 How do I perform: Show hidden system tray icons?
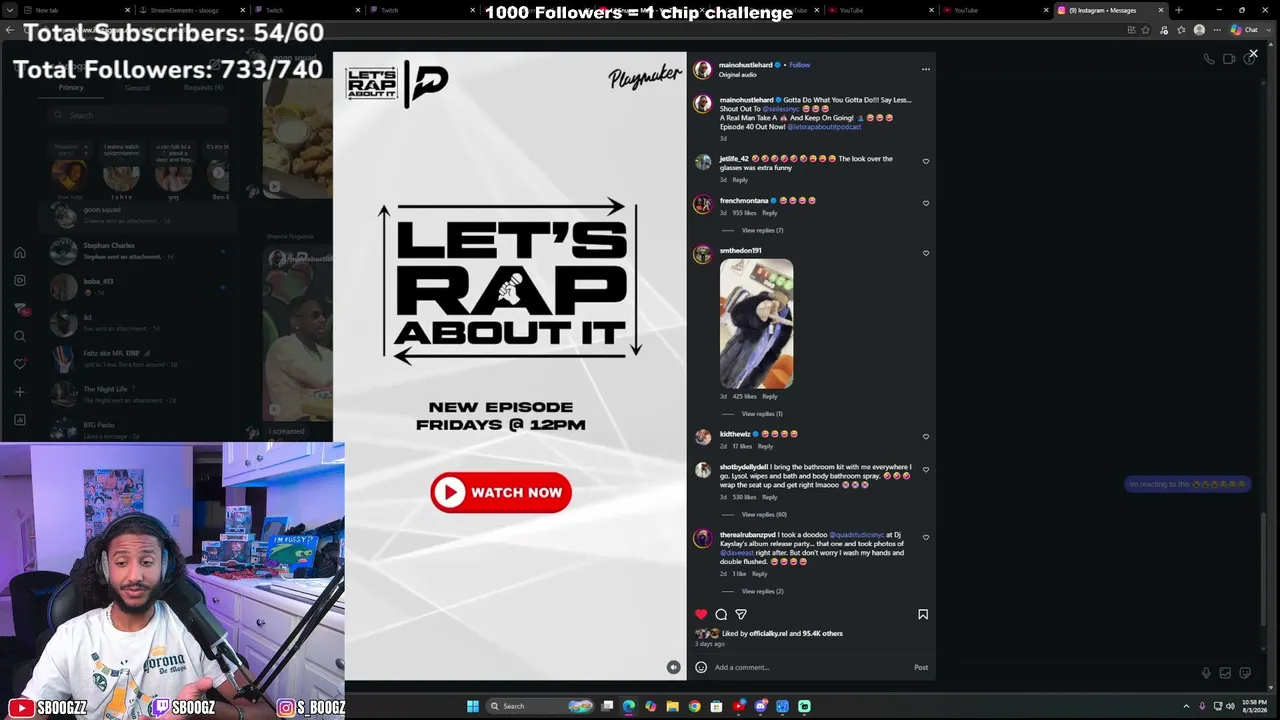(x=1187, y=706)
